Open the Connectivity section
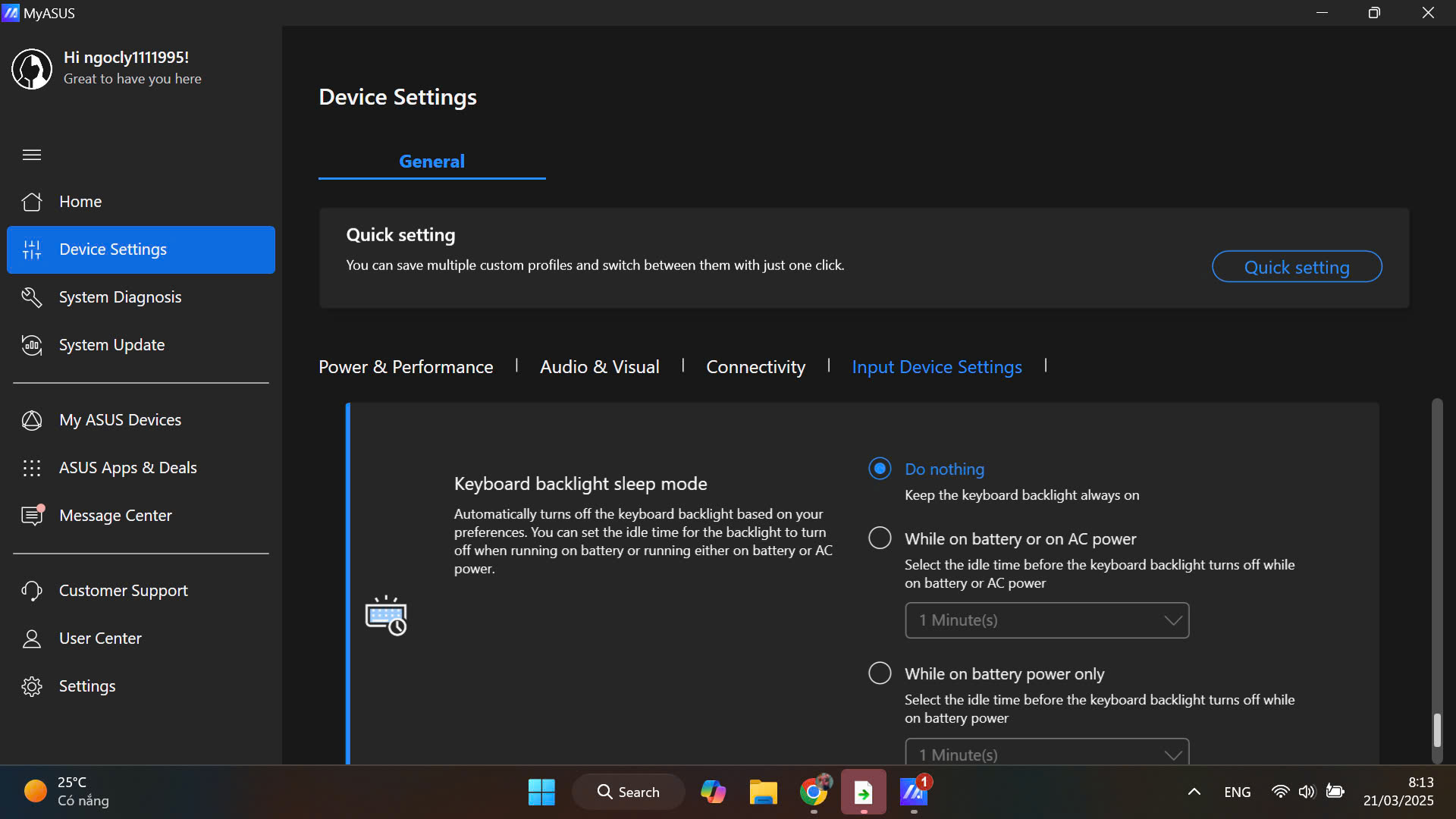The image size is (1456, 819). click(x=755, y=367)
